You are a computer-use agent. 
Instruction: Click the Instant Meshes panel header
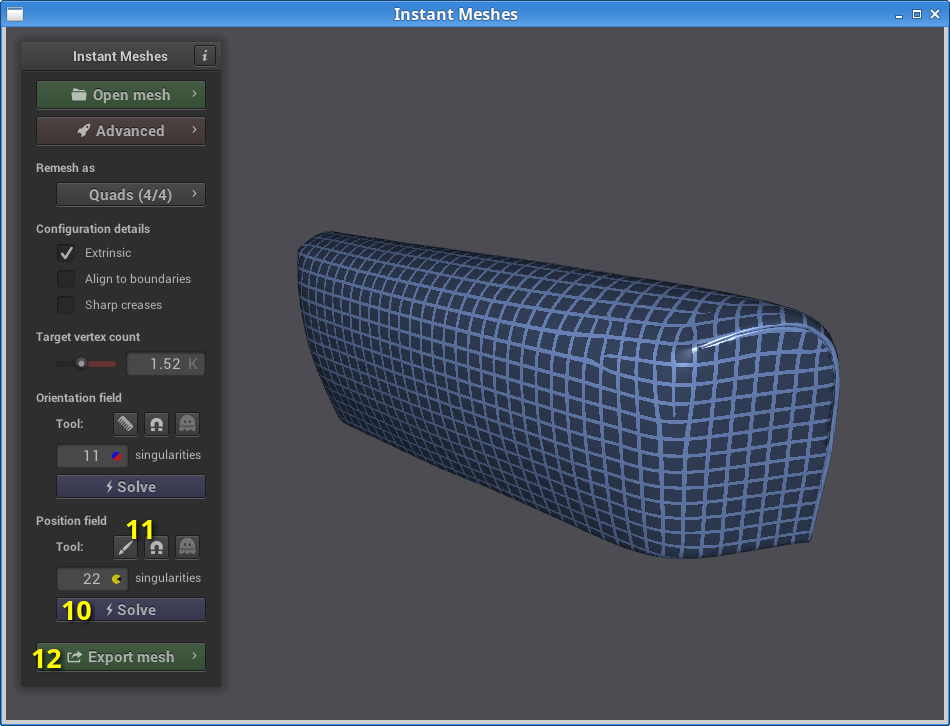(x=121, y=56)
